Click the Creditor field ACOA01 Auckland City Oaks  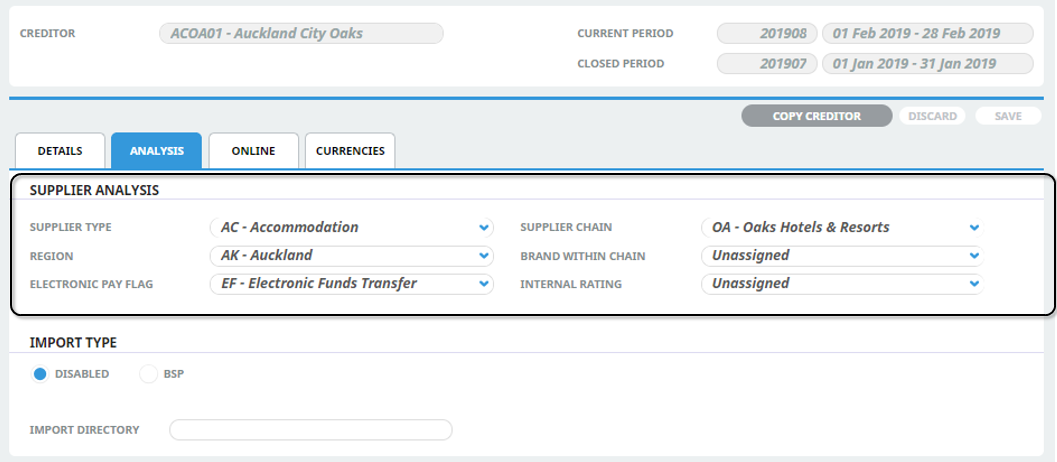pos(300,33)
